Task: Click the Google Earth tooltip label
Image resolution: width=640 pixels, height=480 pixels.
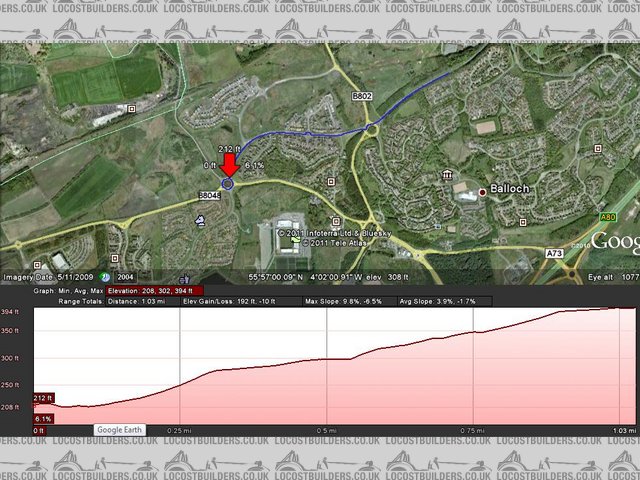Action: point(120,430)
